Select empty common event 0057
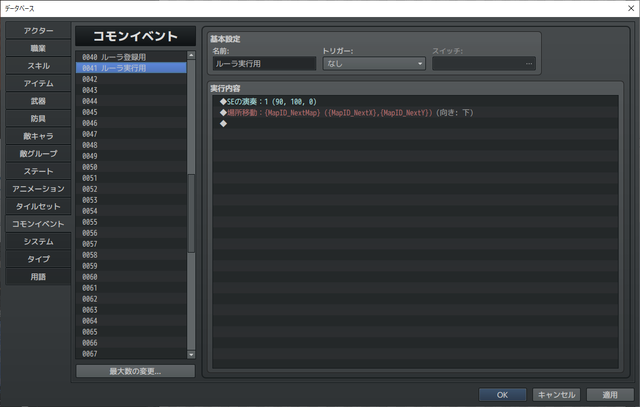640x407 pixels. tap(131, 244)
